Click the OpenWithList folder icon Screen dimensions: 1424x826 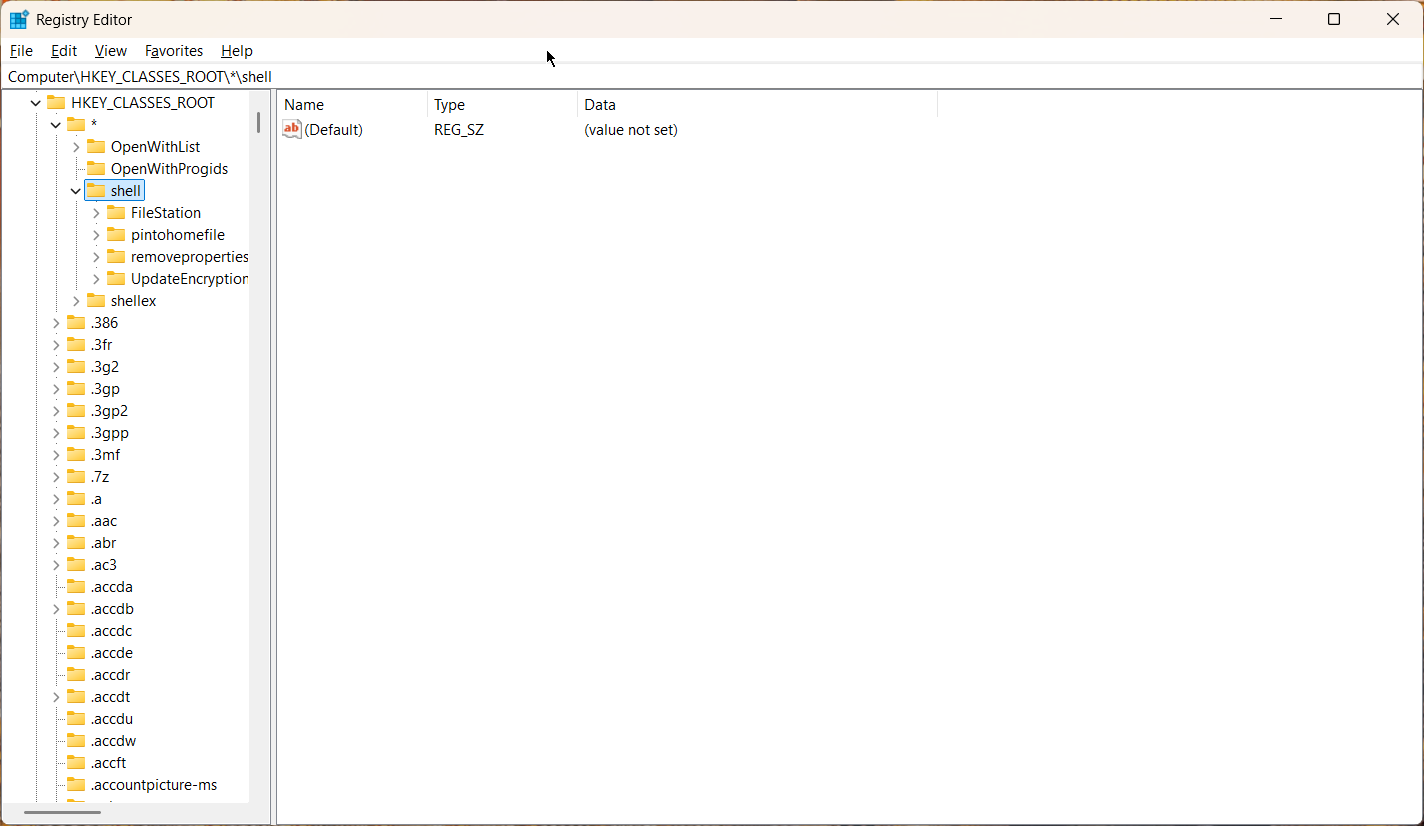pyautogui.click(x=96, y=146)
